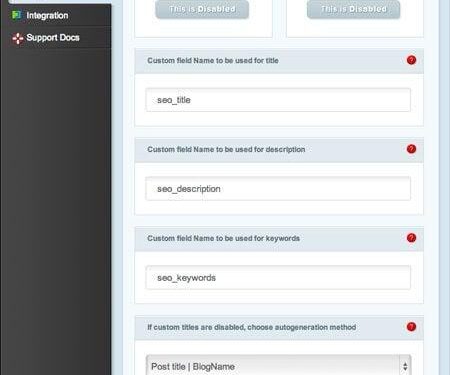The height and width of the screenshot is (375, 450).
Task: Open help for custom keywords field name
Action: click(411, 238)
